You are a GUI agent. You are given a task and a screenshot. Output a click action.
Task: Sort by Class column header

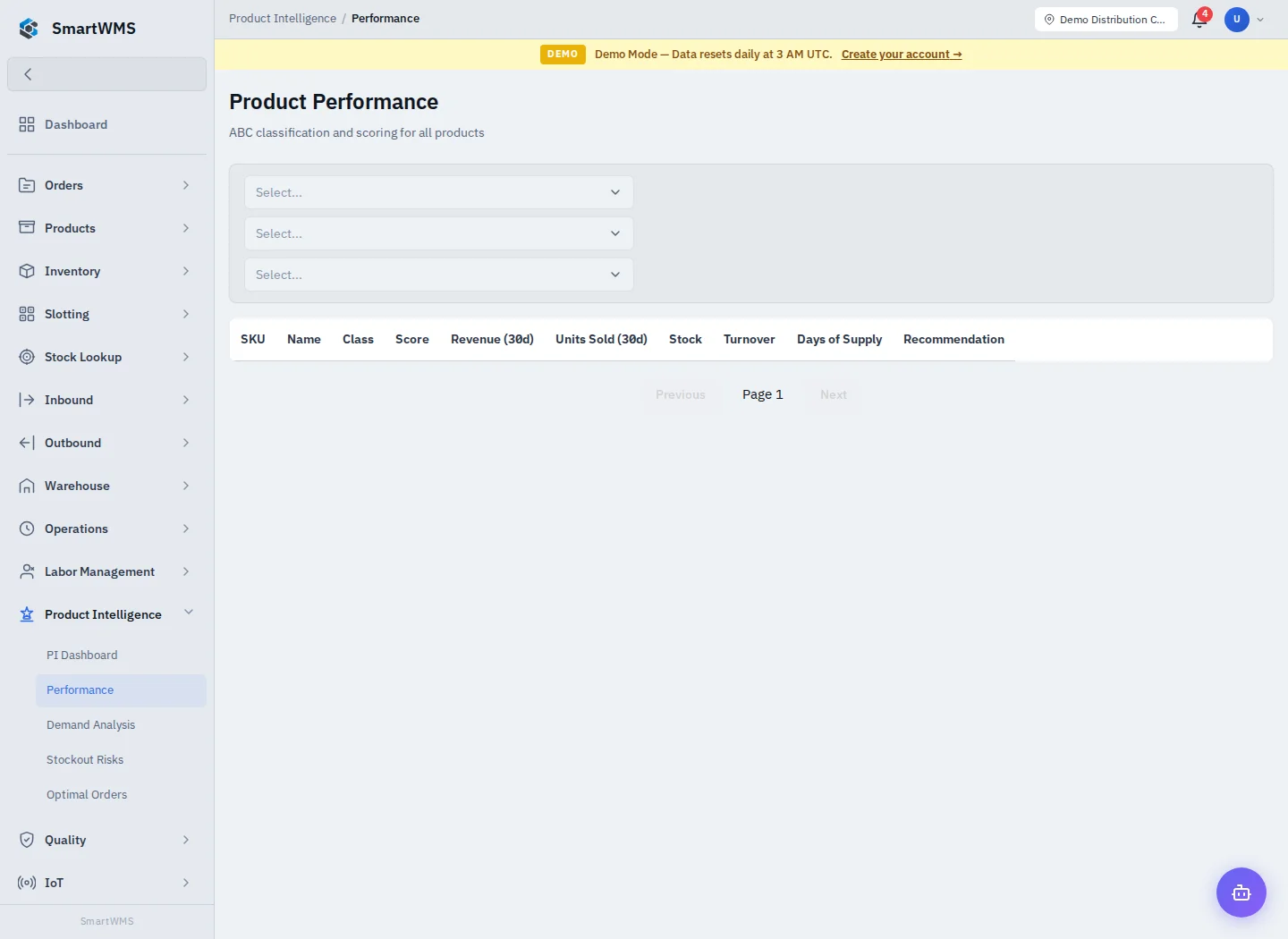tap(358, 339)
